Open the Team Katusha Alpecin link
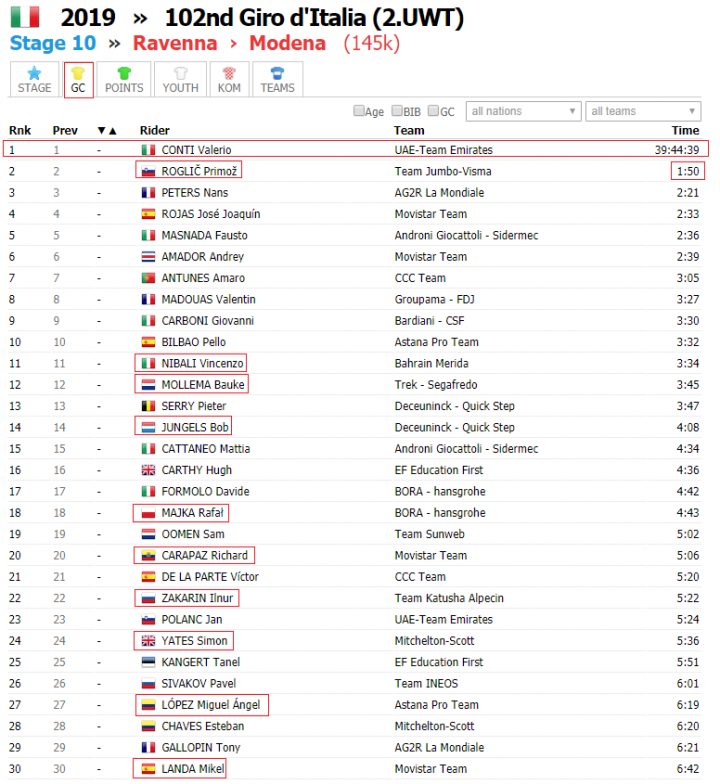 (449, 598)
